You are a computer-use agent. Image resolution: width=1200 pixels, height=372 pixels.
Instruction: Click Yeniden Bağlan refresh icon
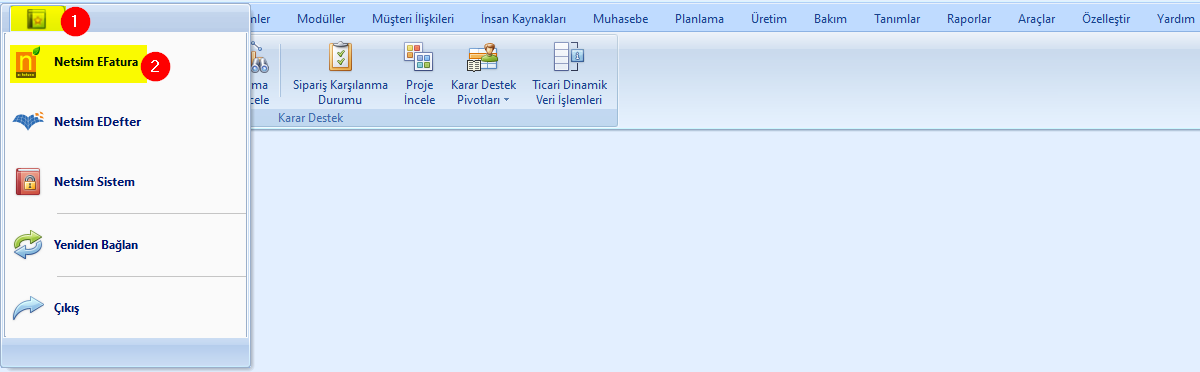pos(28,244)
